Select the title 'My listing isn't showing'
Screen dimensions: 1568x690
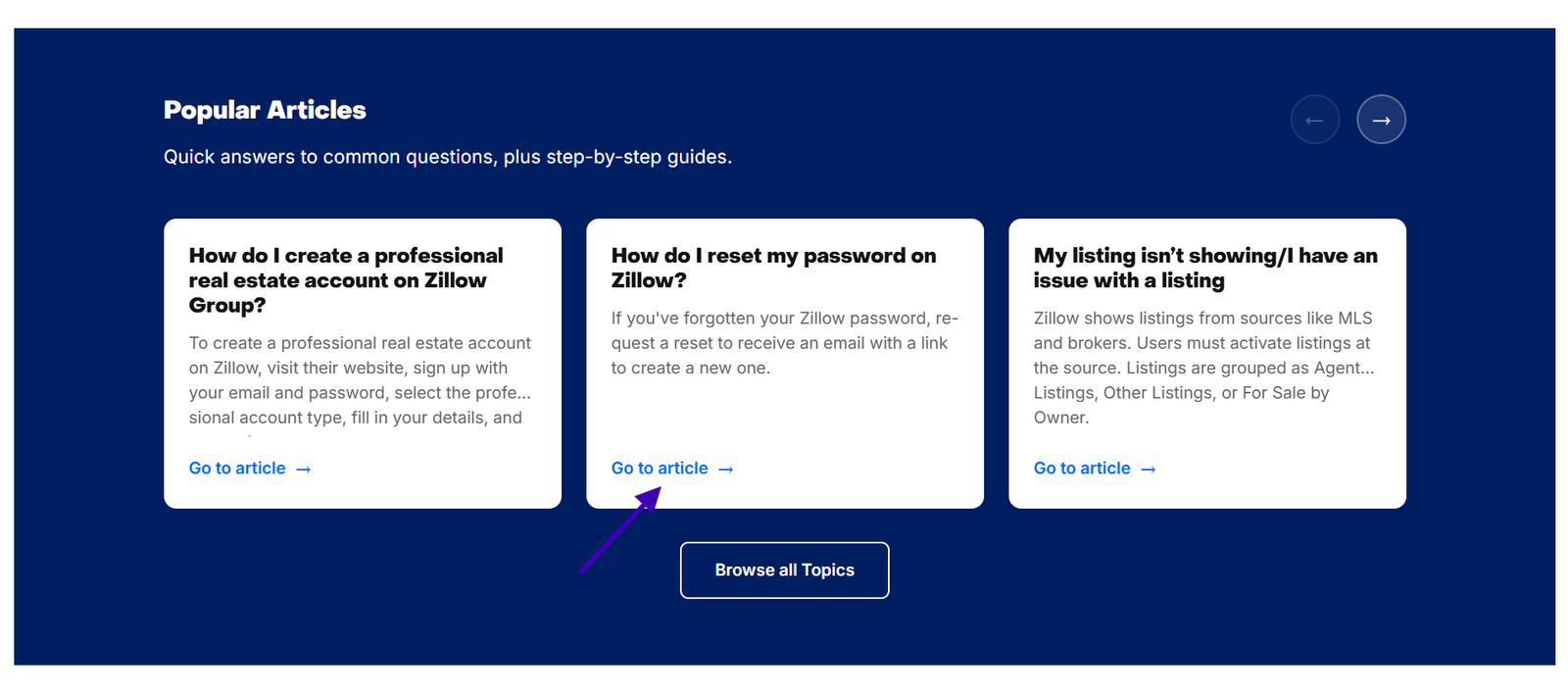[x=1205, y=268]
